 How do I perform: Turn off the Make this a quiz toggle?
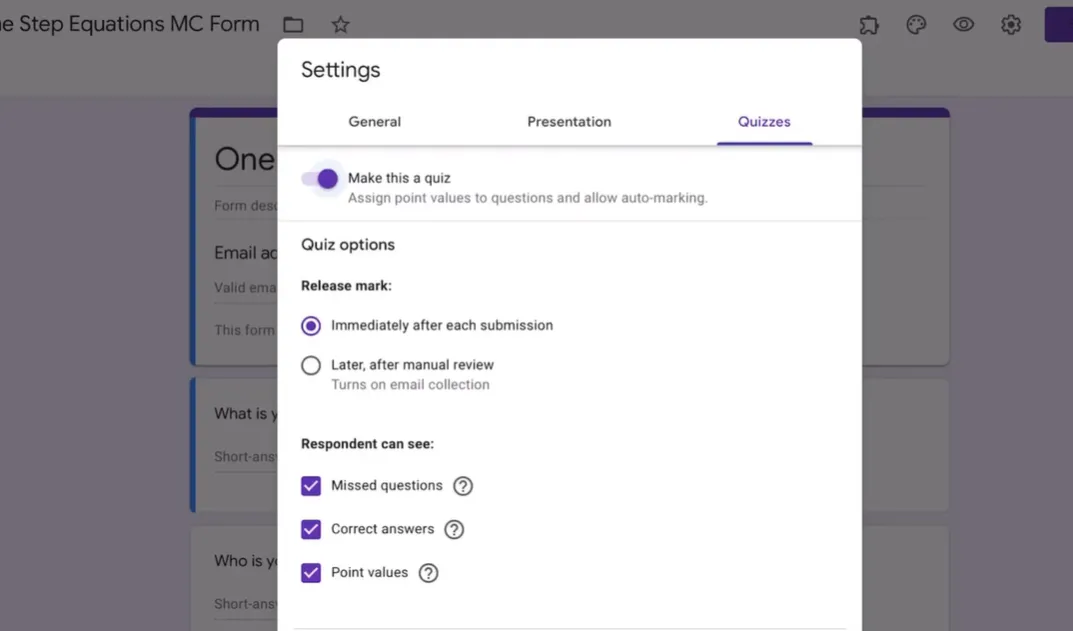pos(320,179)
